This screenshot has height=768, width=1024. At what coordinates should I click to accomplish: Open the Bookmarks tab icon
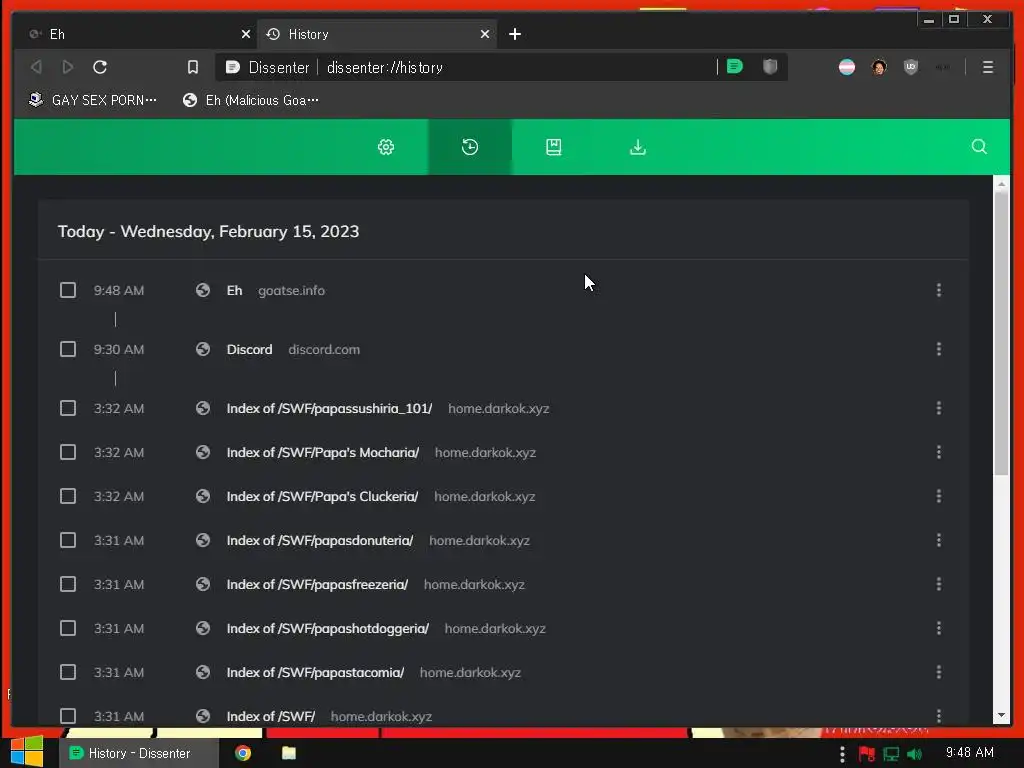coord(554,147)
